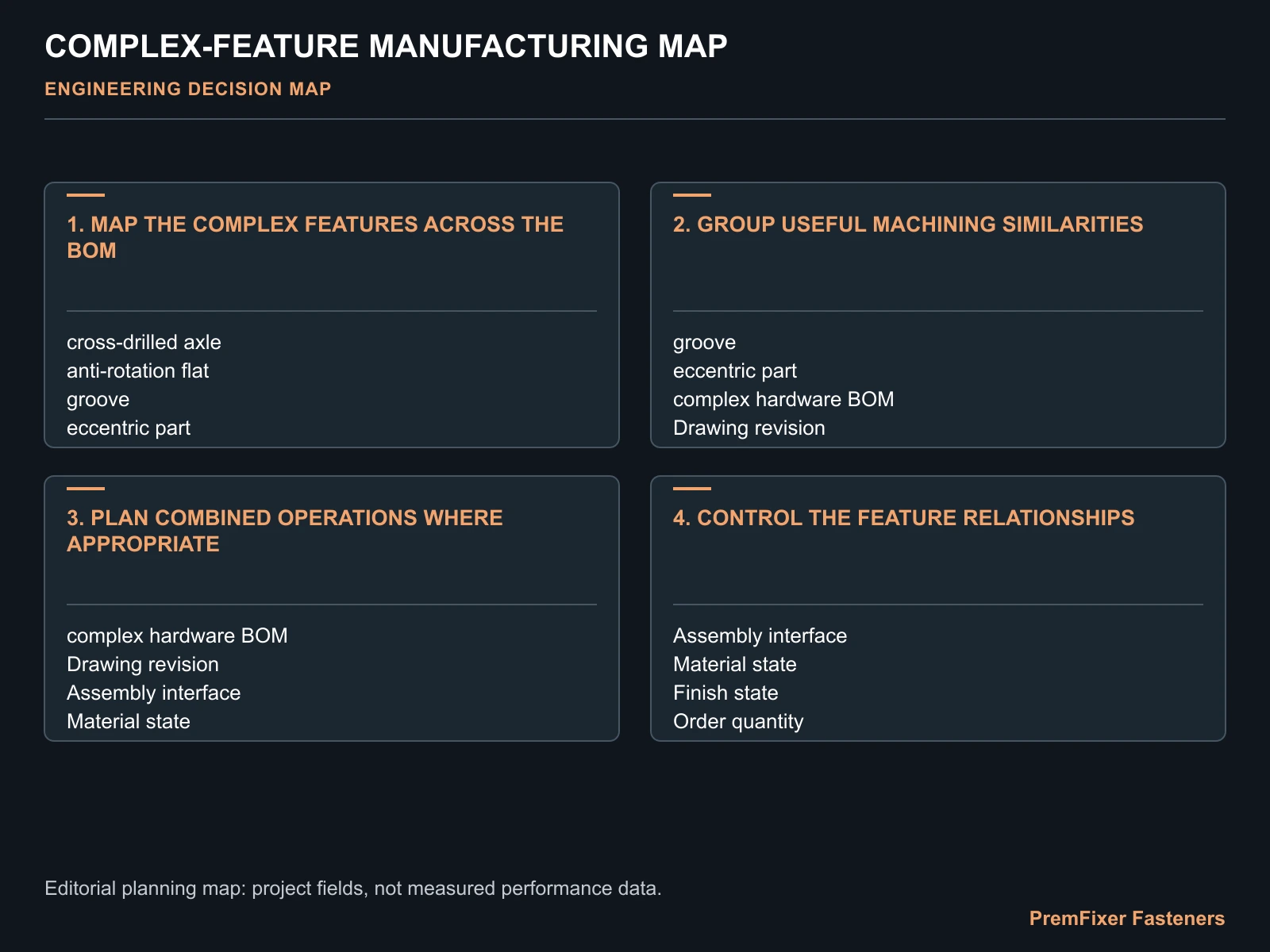Click Finish state in card 4
Viewport: 1270px width, 952px height.
(725, 693)
